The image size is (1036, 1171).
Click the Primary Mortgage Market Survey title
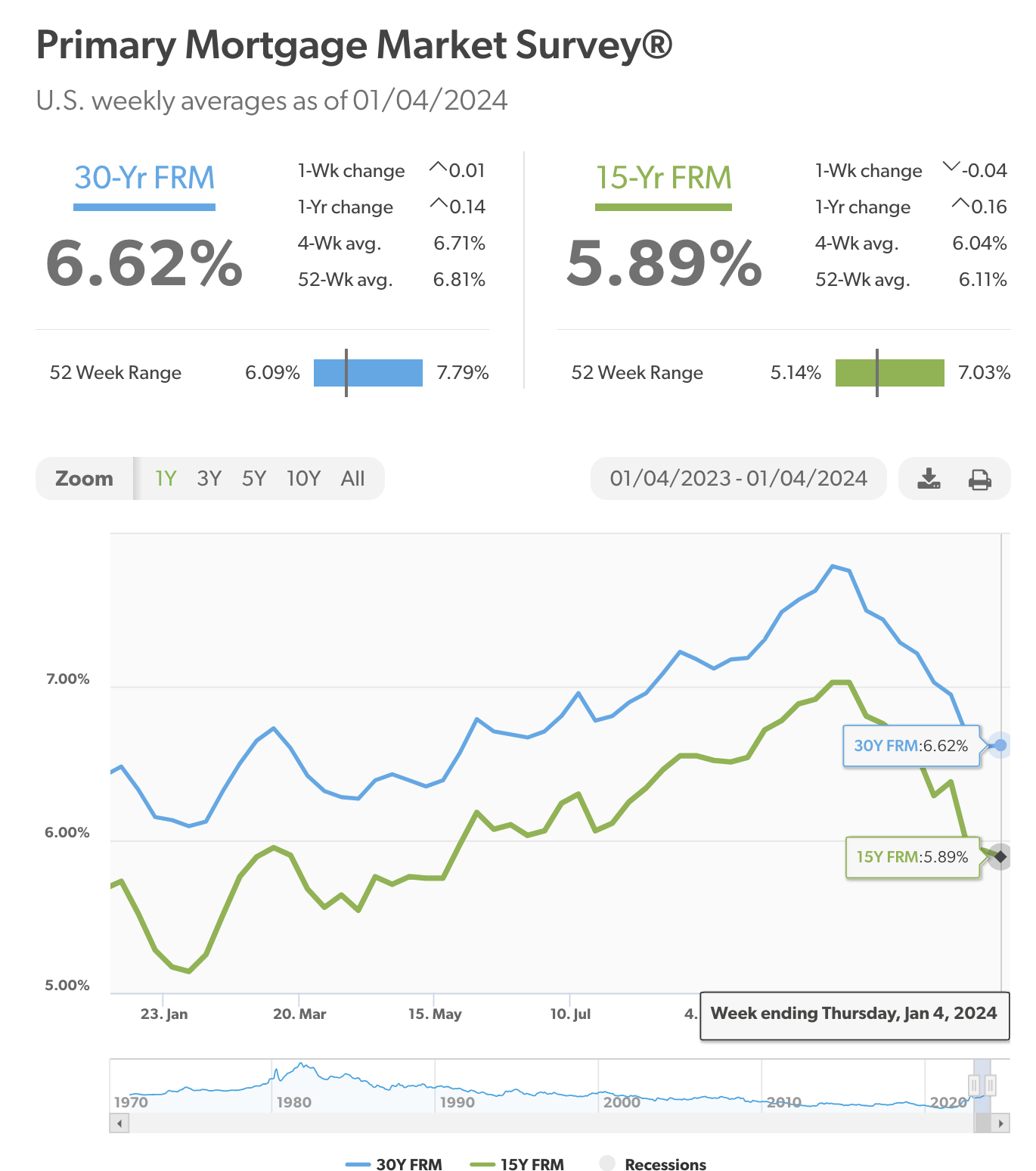354,45
